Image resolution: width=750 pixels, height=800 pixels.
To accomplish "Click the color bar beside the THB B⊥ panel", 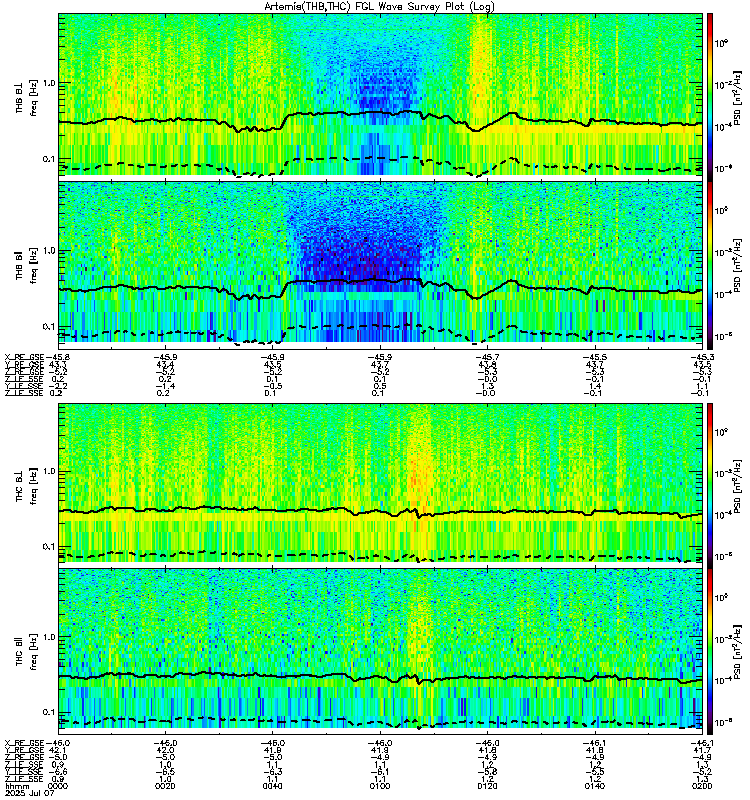I will click(x=710, y=95).
